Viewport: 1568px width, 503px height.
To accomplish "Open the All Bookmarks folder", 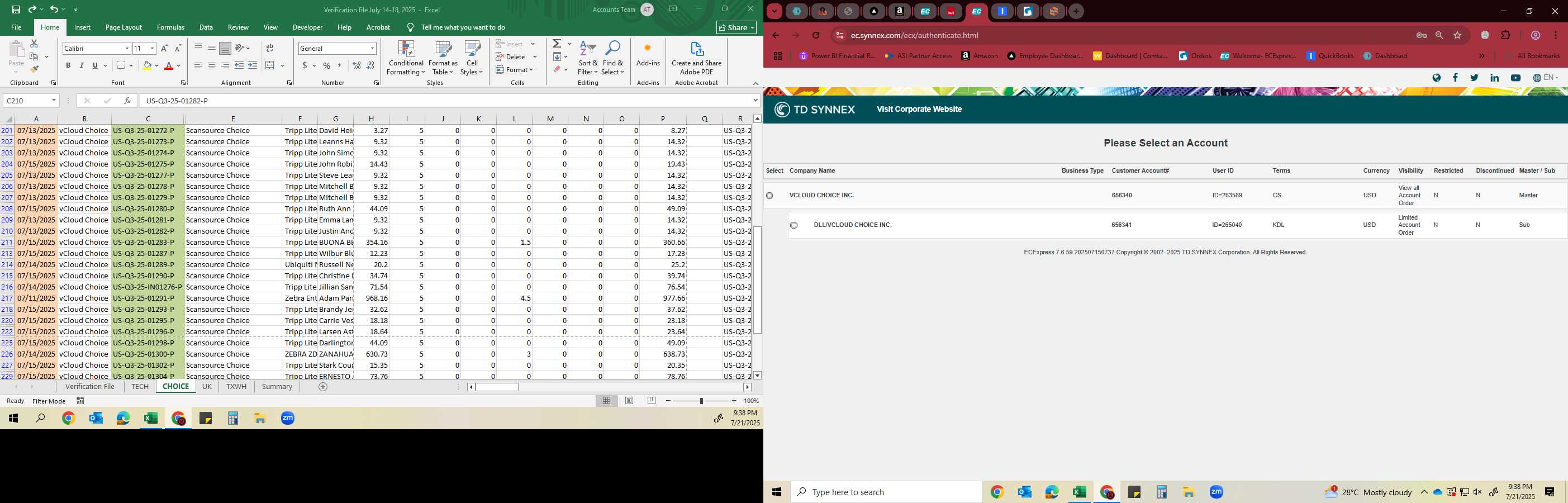I will pos(1532,56).
